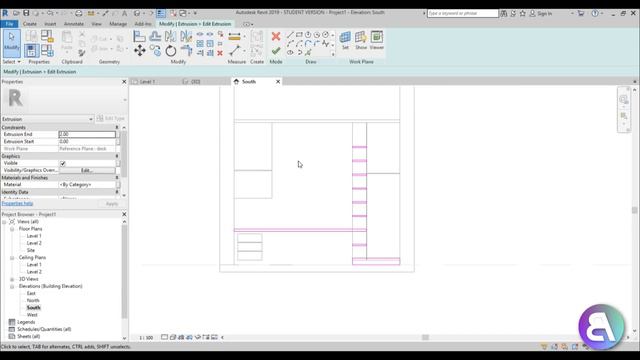Open the Site floor plan in browser

coord(31,250)
